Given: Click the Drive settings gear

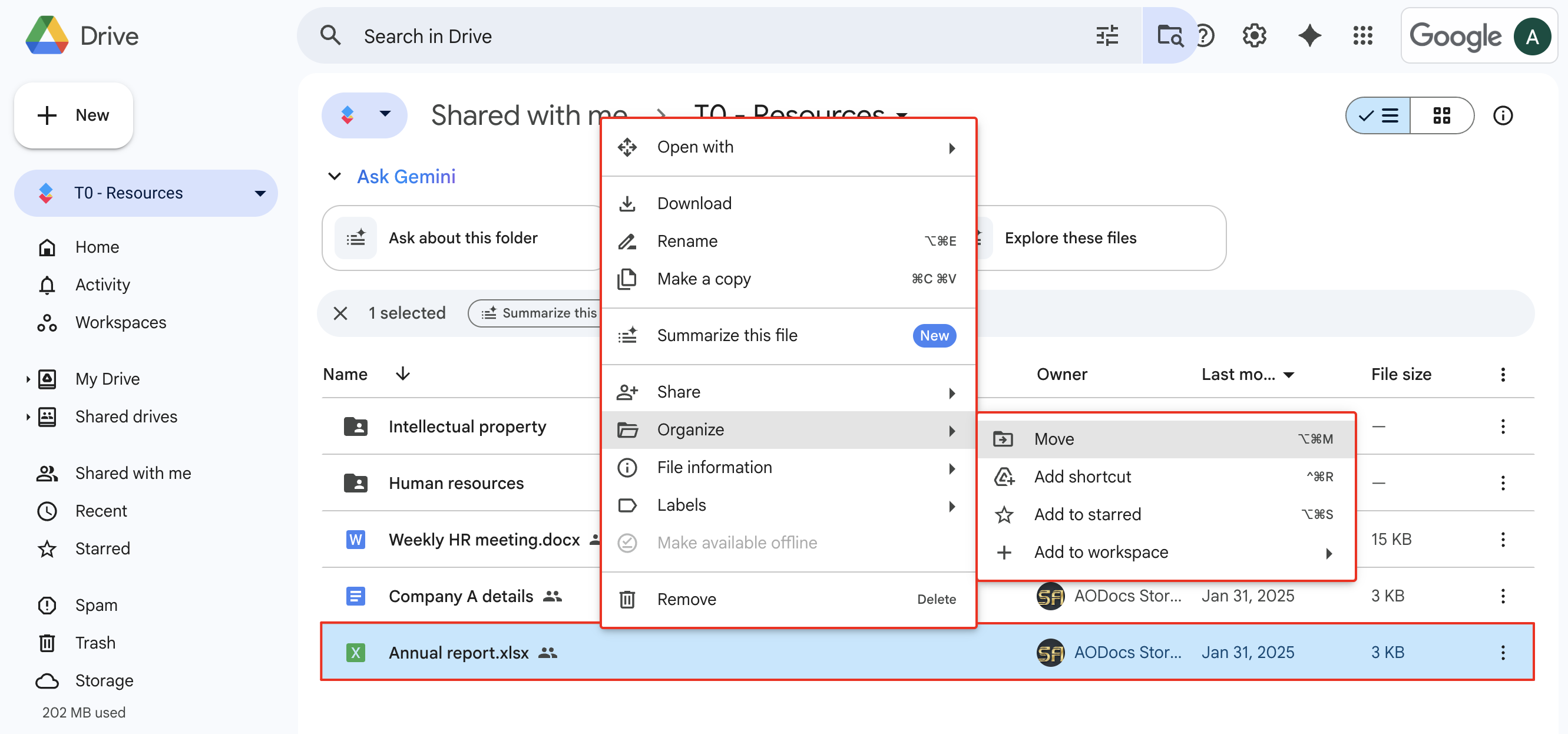Looking at the screenshot, I should point(1254,35).
